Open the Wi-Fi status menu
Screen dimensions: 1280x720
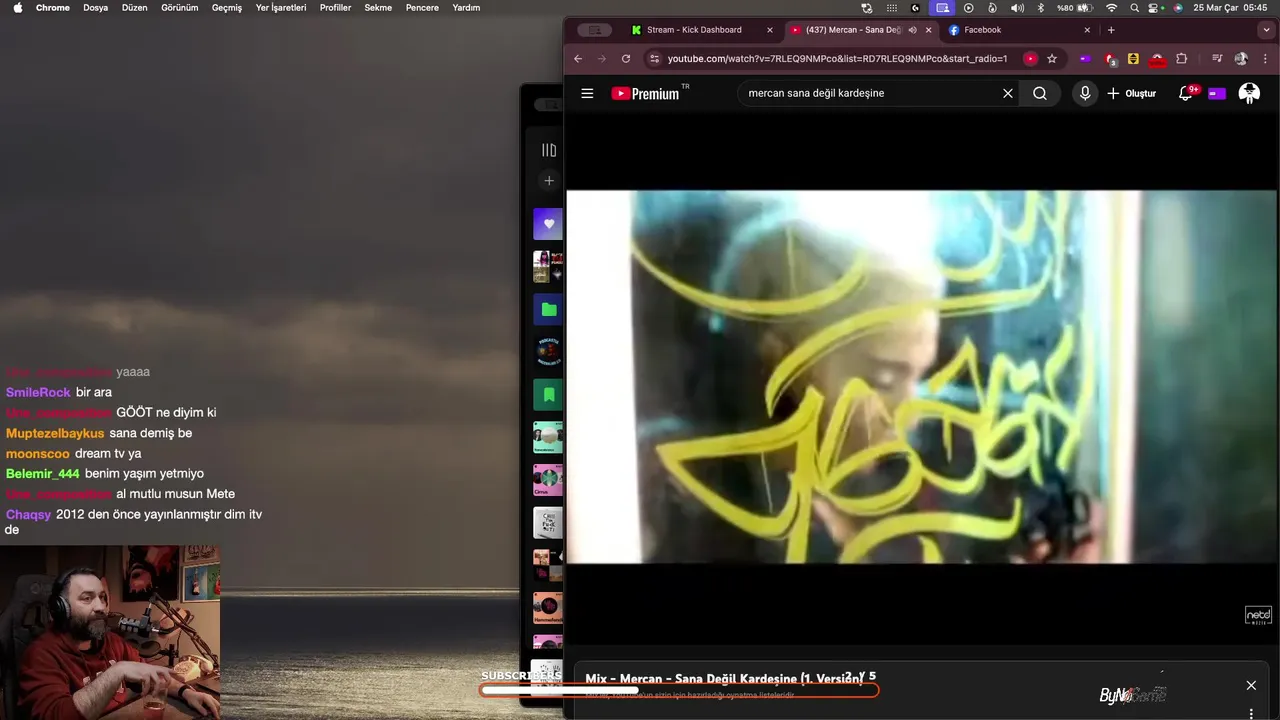tap(1111, 8)
